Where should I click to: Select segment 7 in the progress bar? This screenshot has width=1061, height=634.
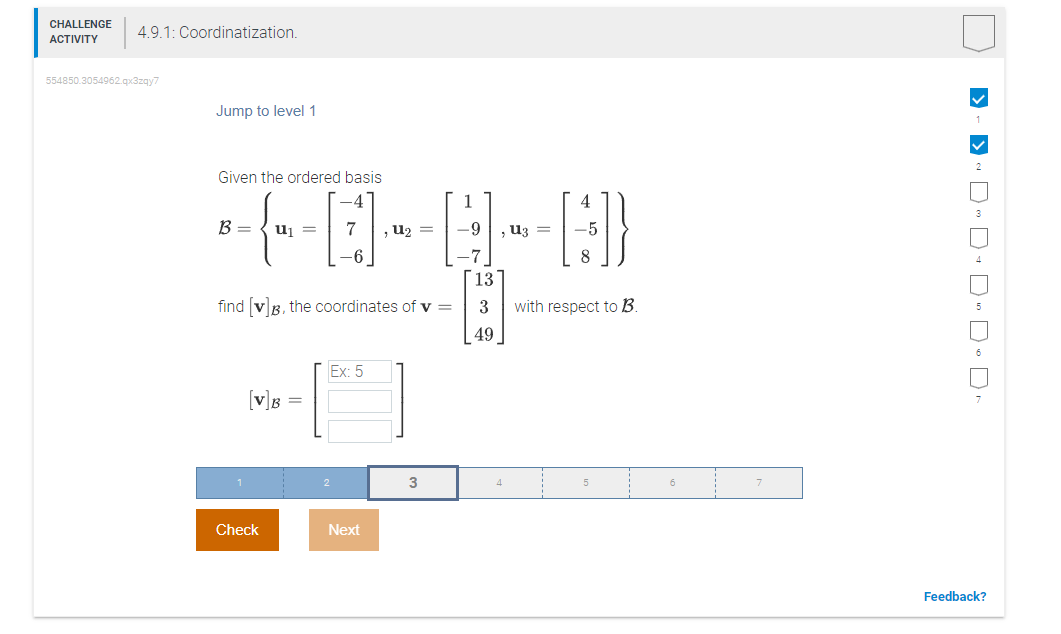point(759,482)
